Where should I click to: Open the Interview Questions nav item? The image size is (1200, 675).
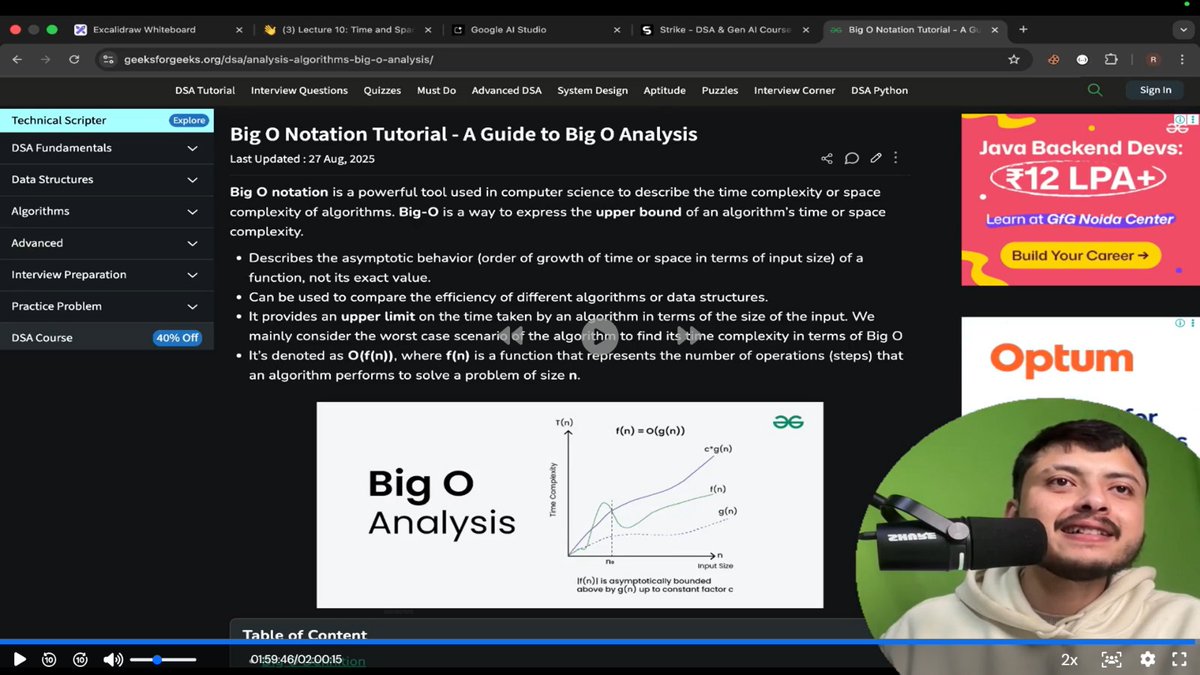tap(299, 90)
